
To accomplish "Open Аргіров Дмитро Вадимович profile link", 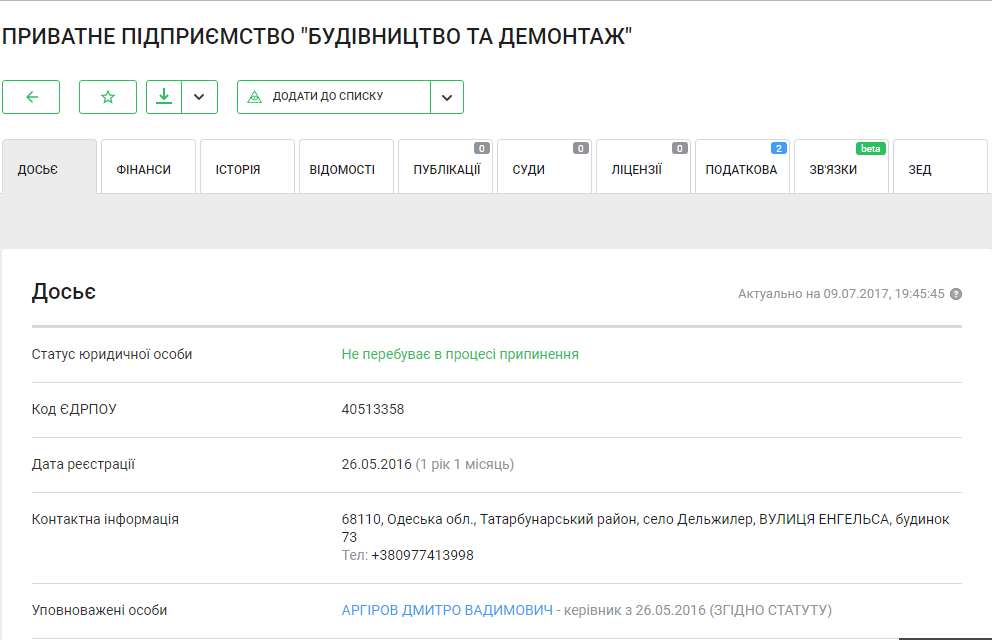I will (447, 610).
